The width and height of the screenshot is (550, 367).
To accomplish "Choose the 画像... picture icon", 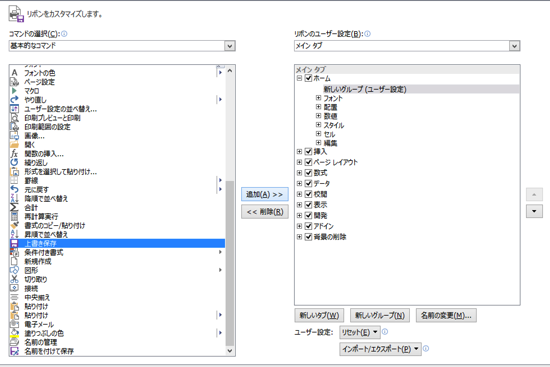I will tap(14, 136).
